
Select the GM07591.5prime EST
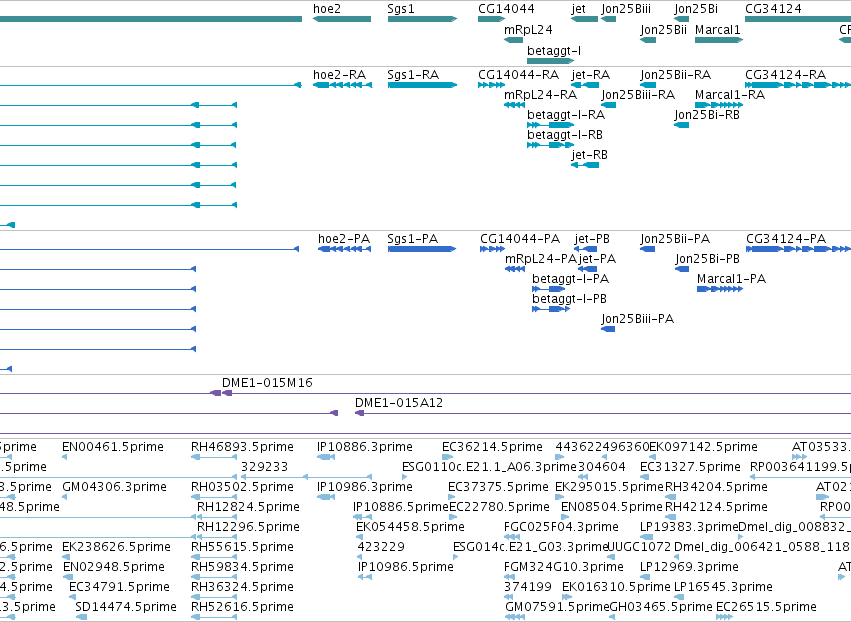coord(515,617)
